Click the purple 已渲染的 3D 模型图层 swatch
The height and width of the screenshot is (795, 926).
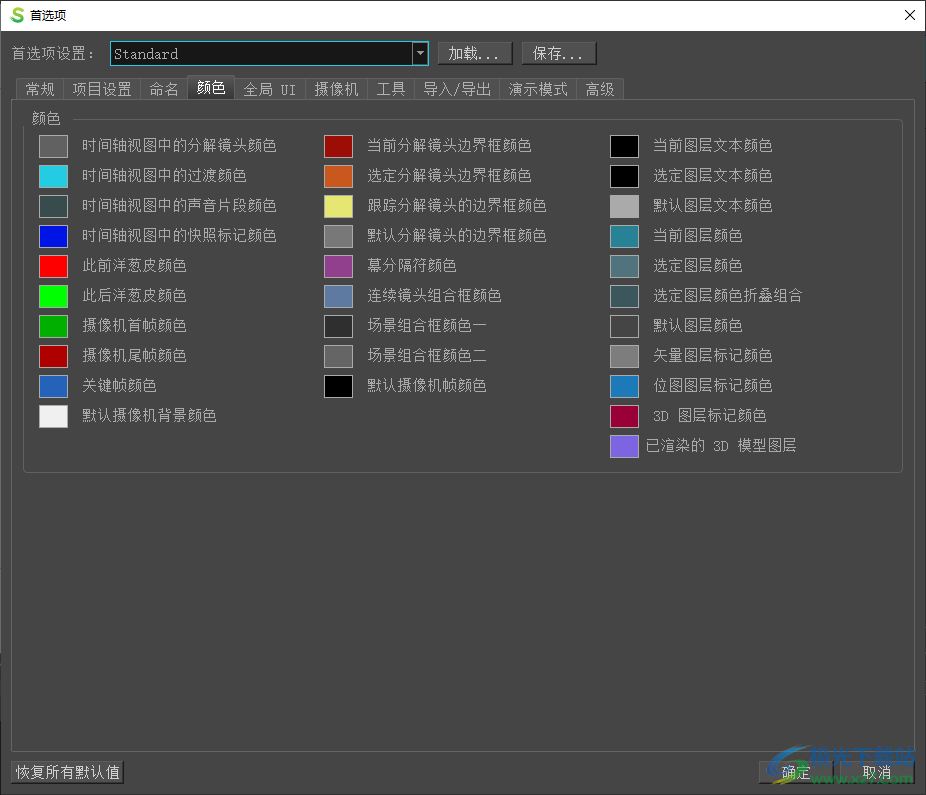624,447
